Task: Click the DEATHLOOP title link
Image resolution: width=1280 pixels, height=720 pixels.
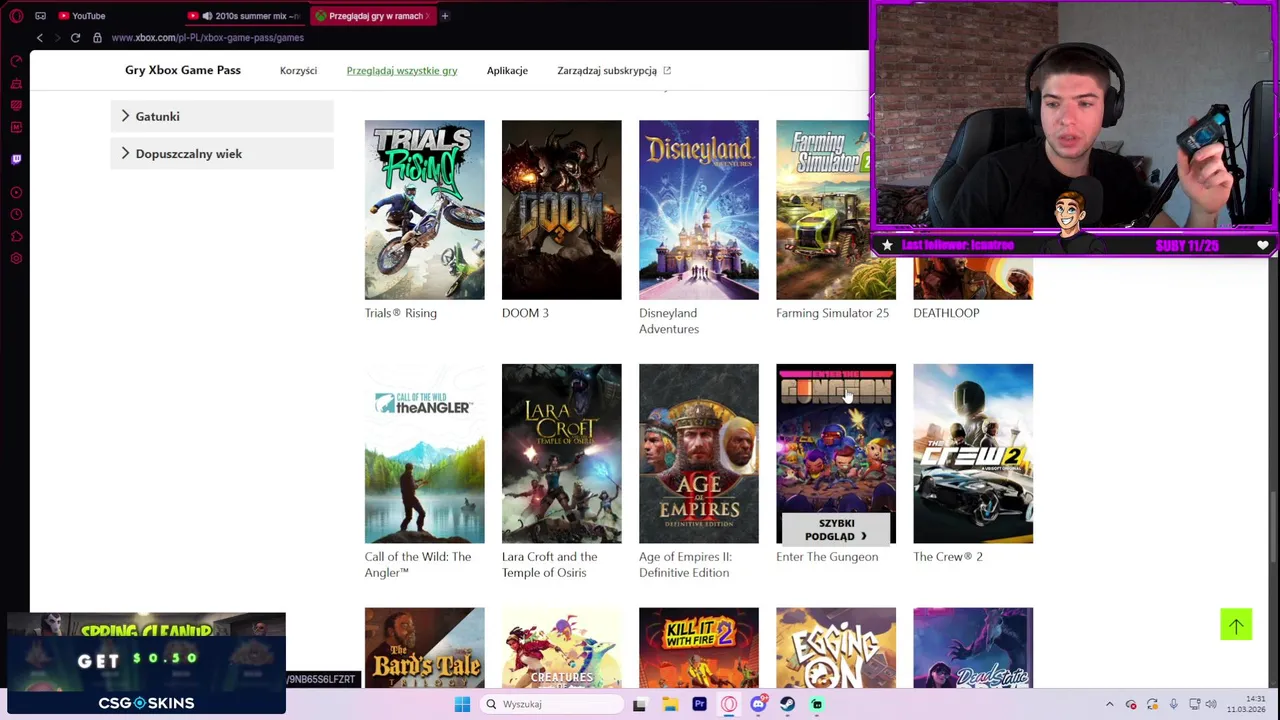Action: pos(946,313)
